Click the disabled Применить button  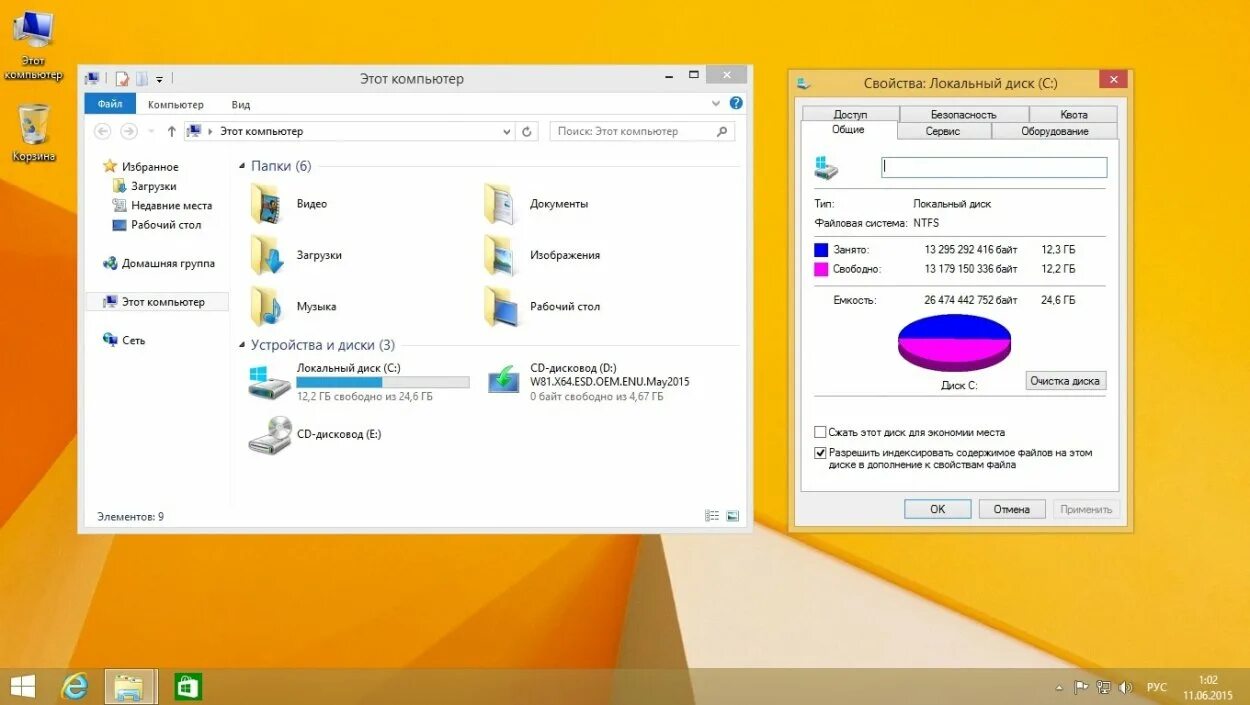[x=1087, y=509]
